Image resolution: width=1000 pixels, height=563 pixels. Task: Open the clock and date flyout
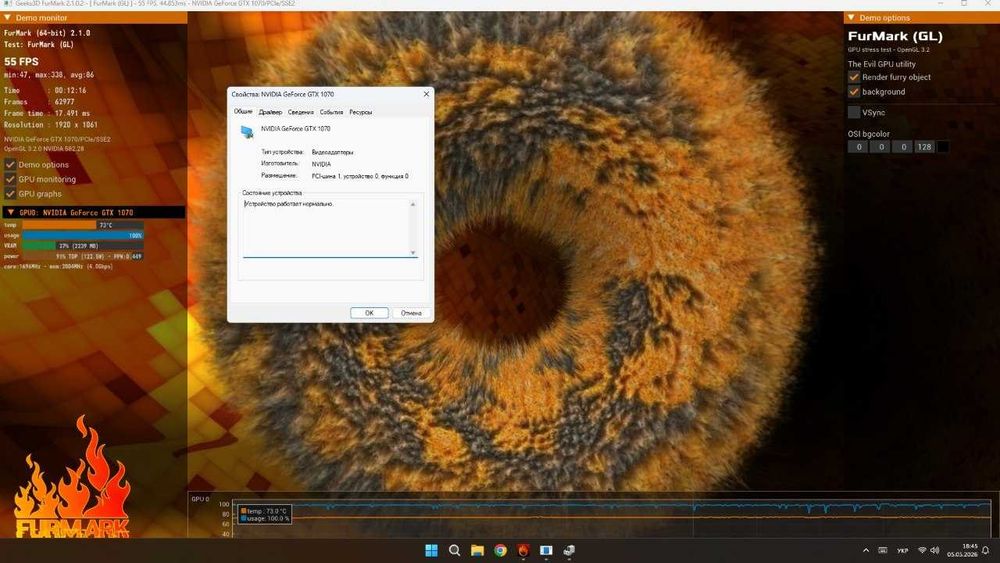(x=963, y=550)
